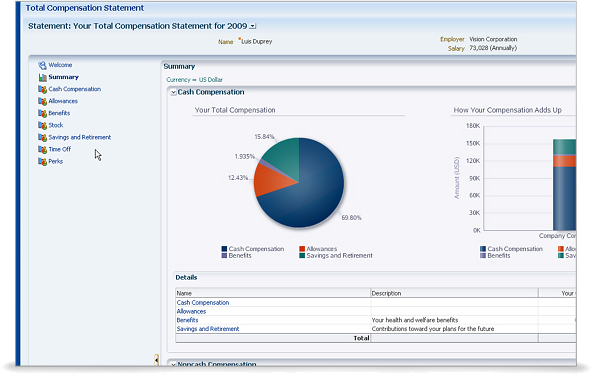Click Benefits swatch in bar chart legend
Screen dimensions: 593x375
click(x=483, y=256)
